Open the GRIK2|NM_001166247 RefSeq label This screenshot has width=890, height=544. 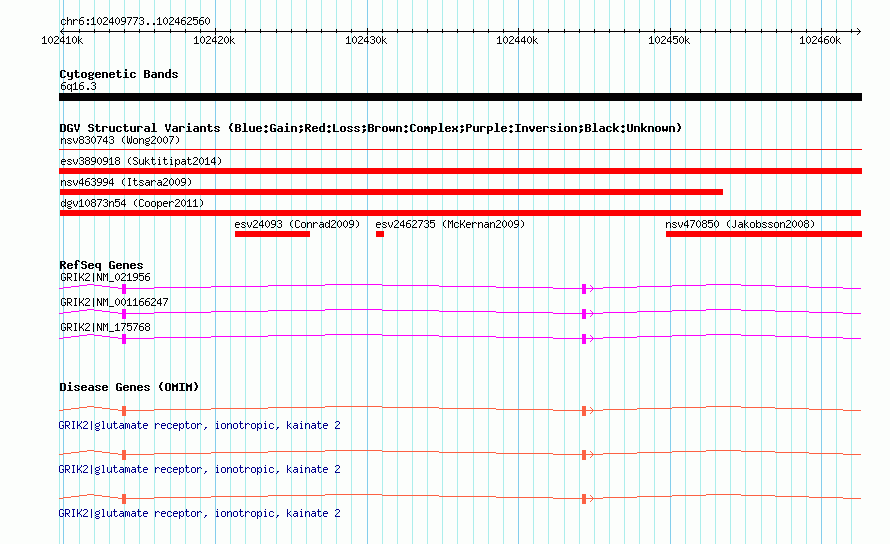114,302
